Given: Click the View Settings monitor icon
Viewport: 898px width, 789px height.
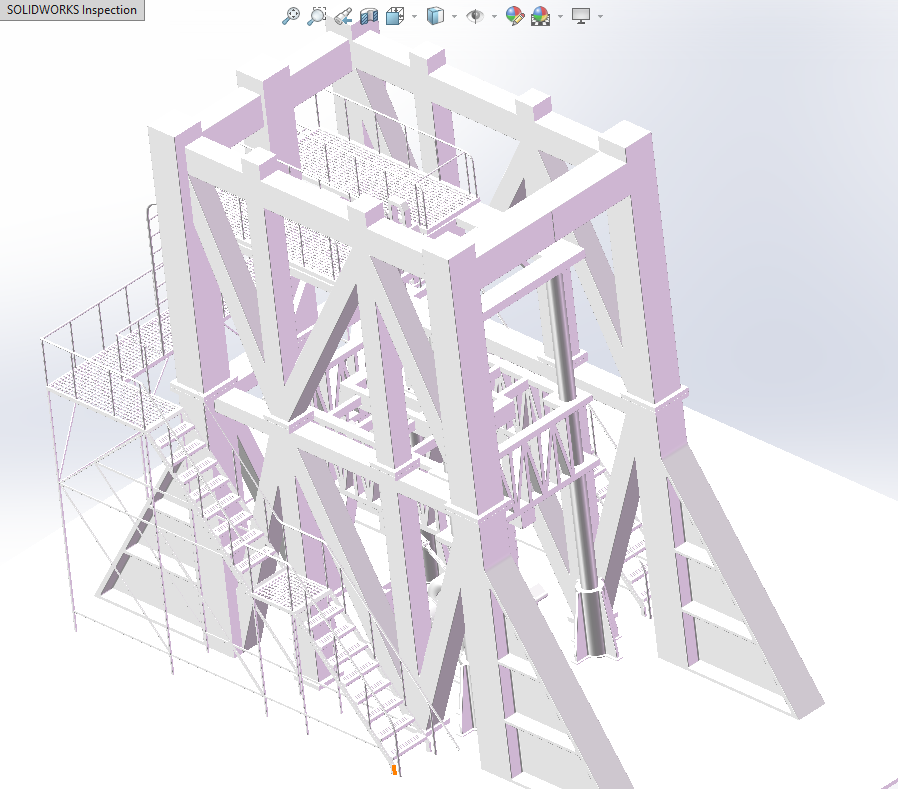Looking at the screenshot, I should tap(581, 16).
